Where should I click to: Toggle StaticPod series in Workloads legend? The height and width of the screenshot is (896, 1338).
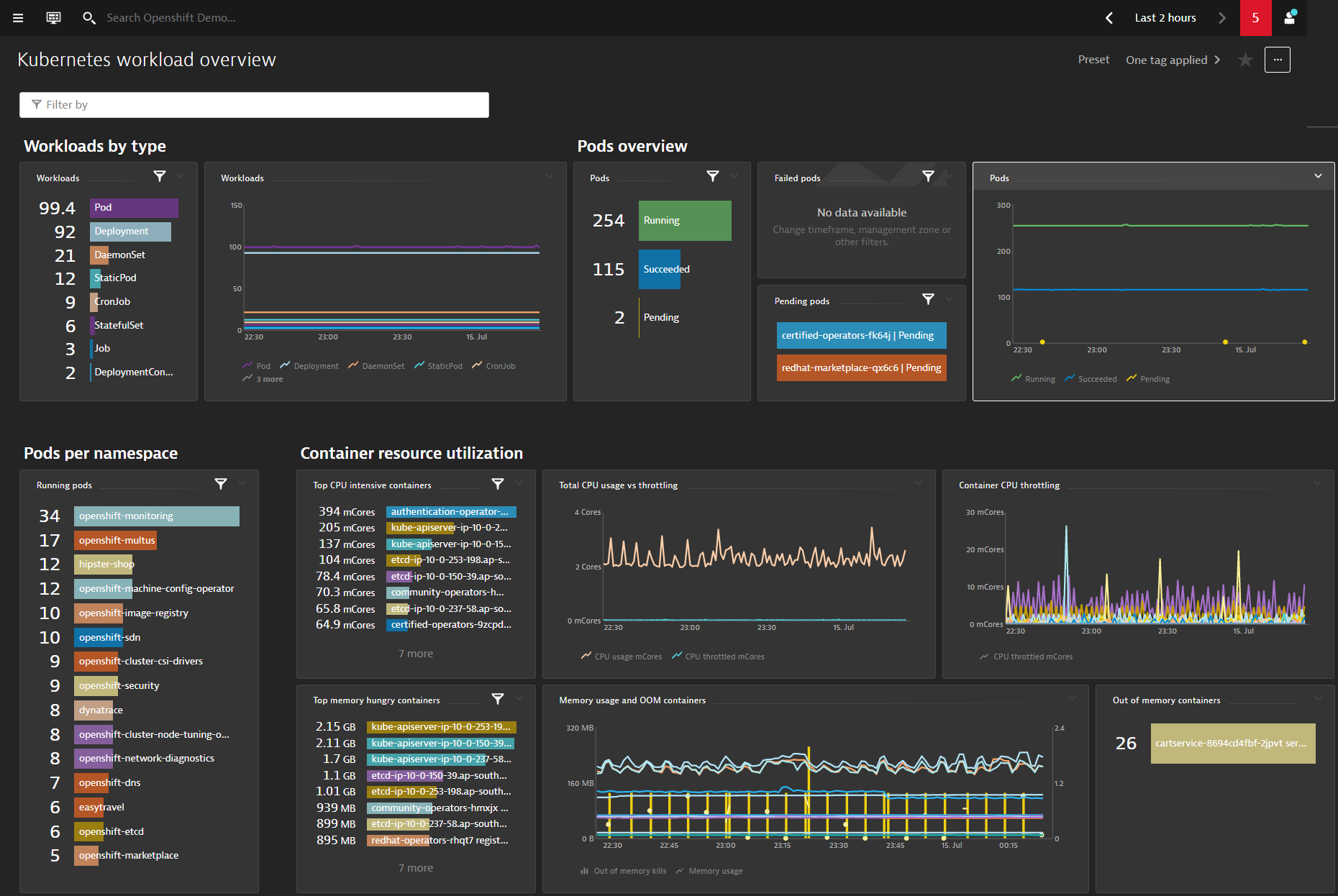(x=438, y=366)
